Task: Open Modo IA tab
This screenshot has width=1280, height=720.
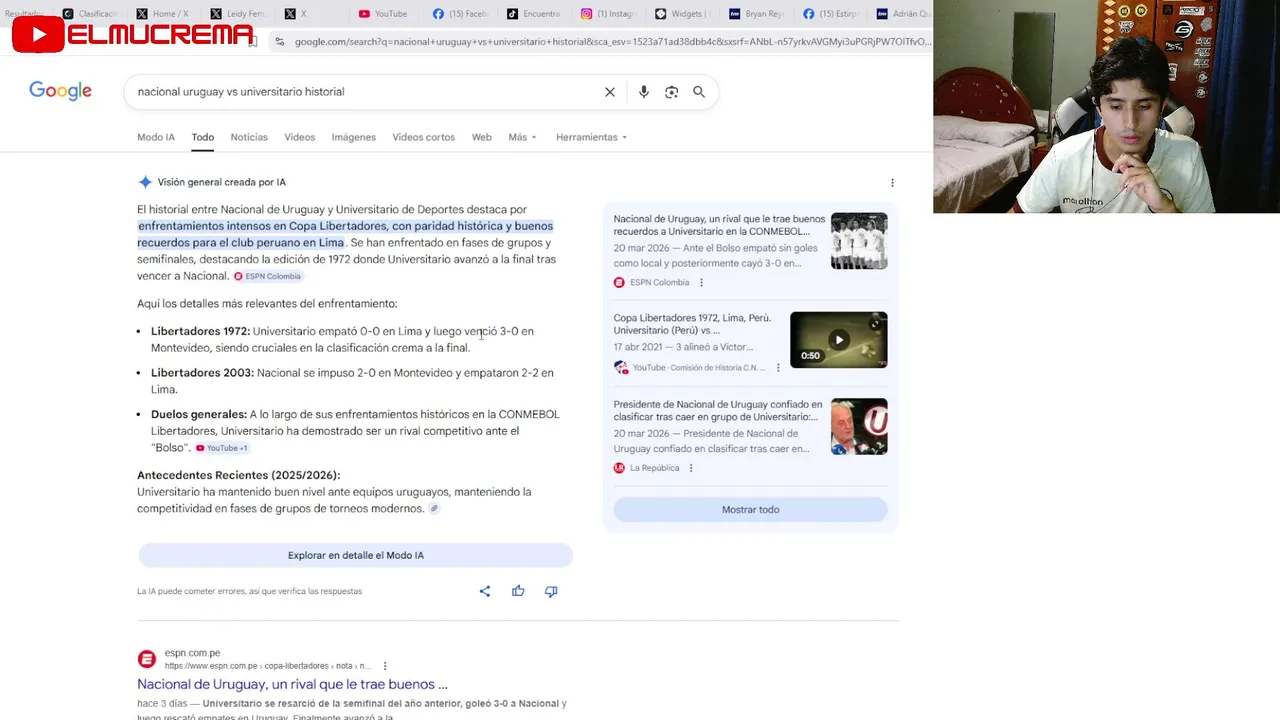Action: point(156,137)
